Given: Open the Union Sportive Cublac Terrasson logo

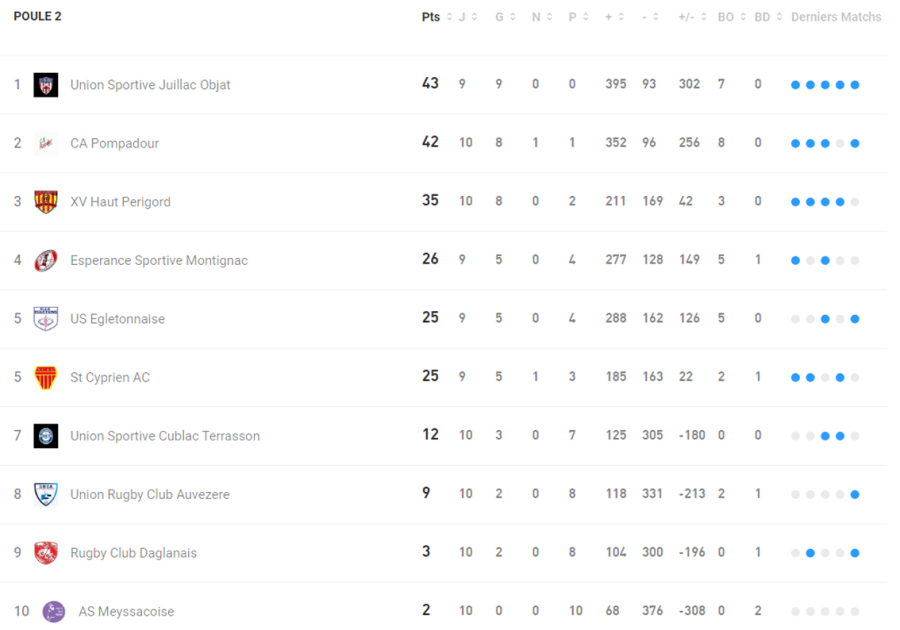Looking at the screenshot, I should 46,436.
